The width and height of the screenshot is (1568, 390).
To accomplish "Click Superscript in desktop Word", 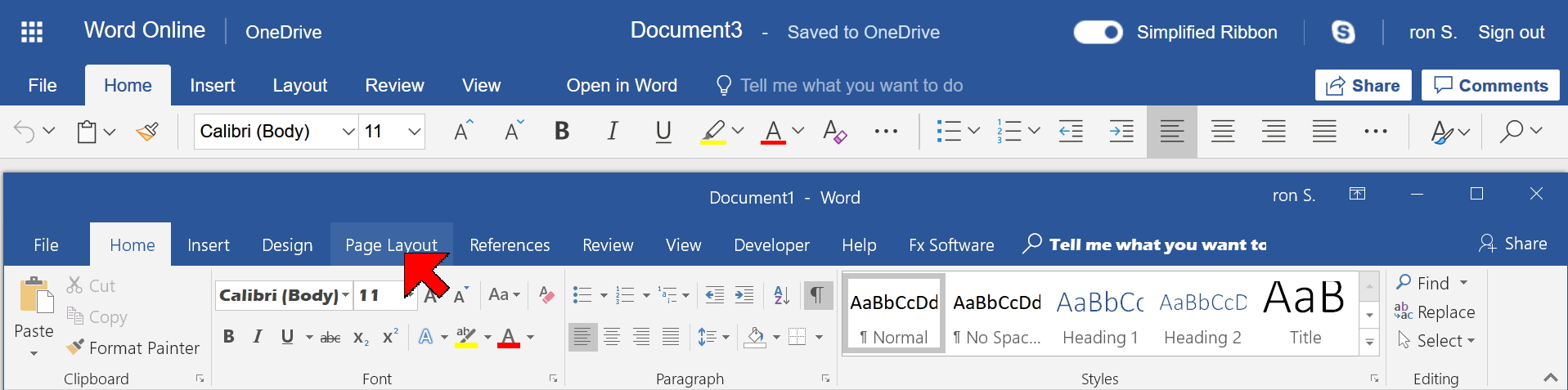I will coord(390,336).
